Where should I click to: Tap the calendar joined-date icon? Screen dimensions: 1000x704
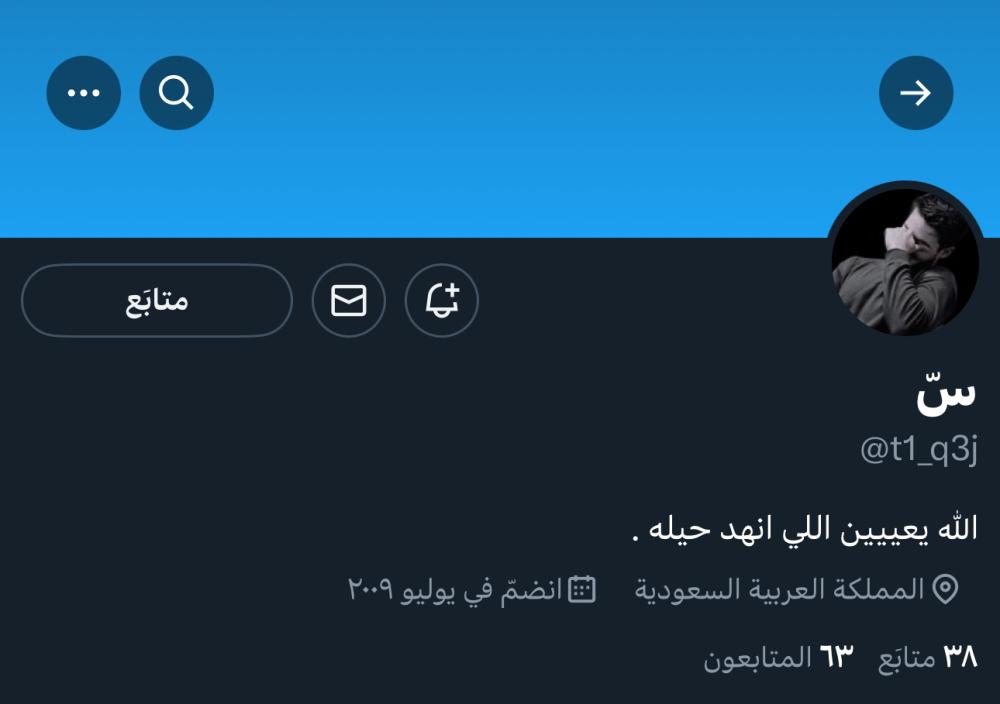pos(582,589)
